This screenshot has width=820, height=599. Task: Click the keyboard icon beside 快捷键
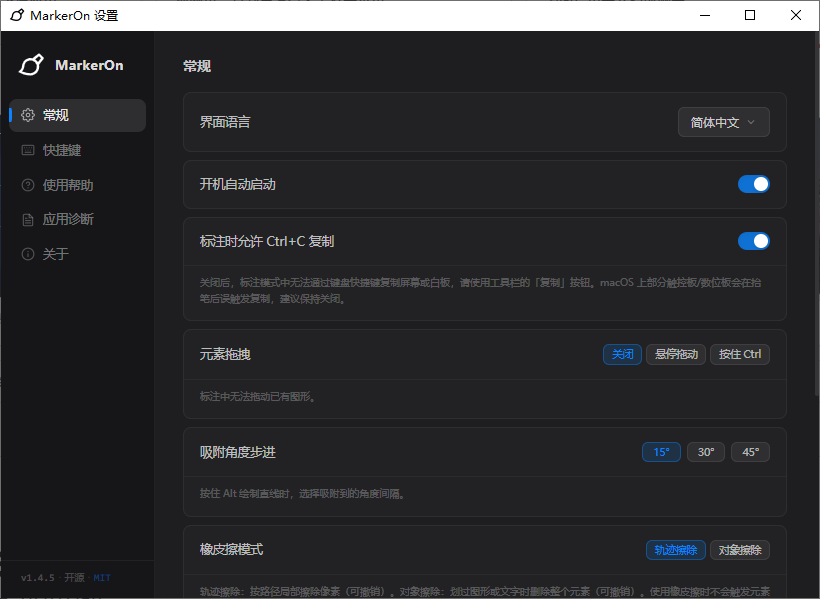pyautogui.click(x=28, y=150)
